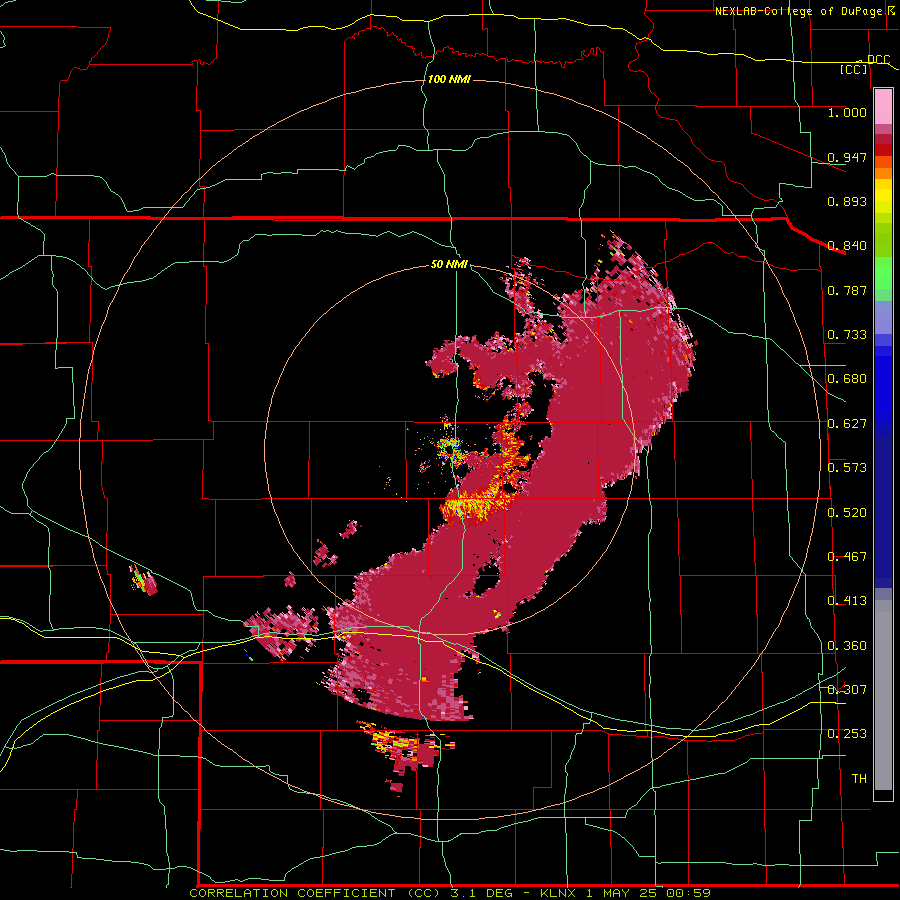Select the 0.360 scale value
900x900 pixels.
pyautogui.click(x=847, y=646)
